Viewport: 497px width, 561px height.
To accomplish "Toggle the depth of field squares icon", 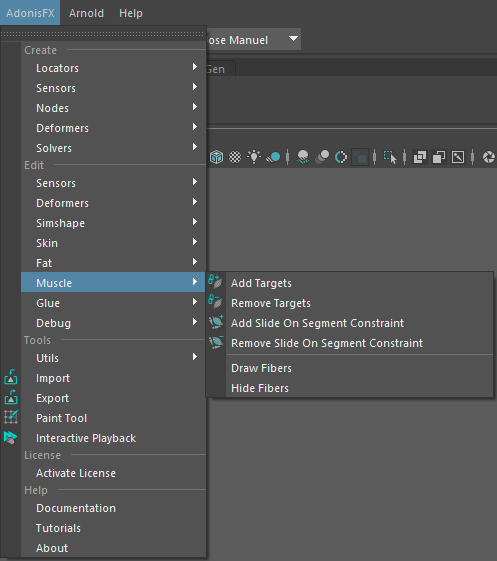I will [x=360, y=157].
